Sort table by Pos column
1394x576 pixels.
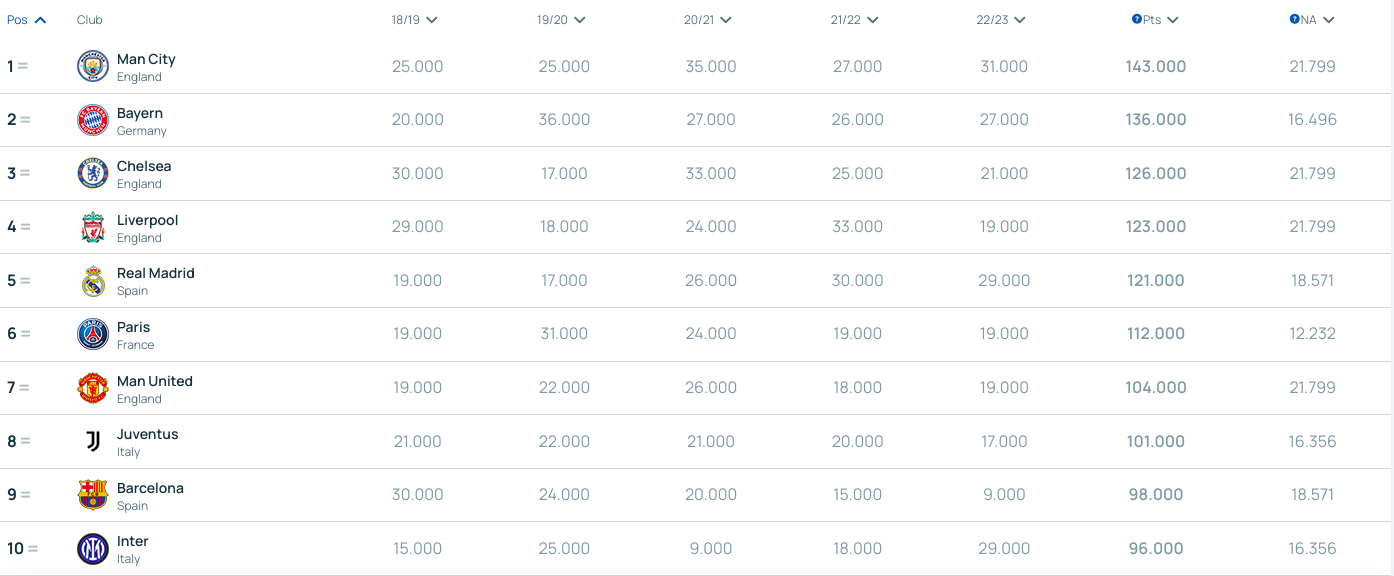tap(27, 20)
